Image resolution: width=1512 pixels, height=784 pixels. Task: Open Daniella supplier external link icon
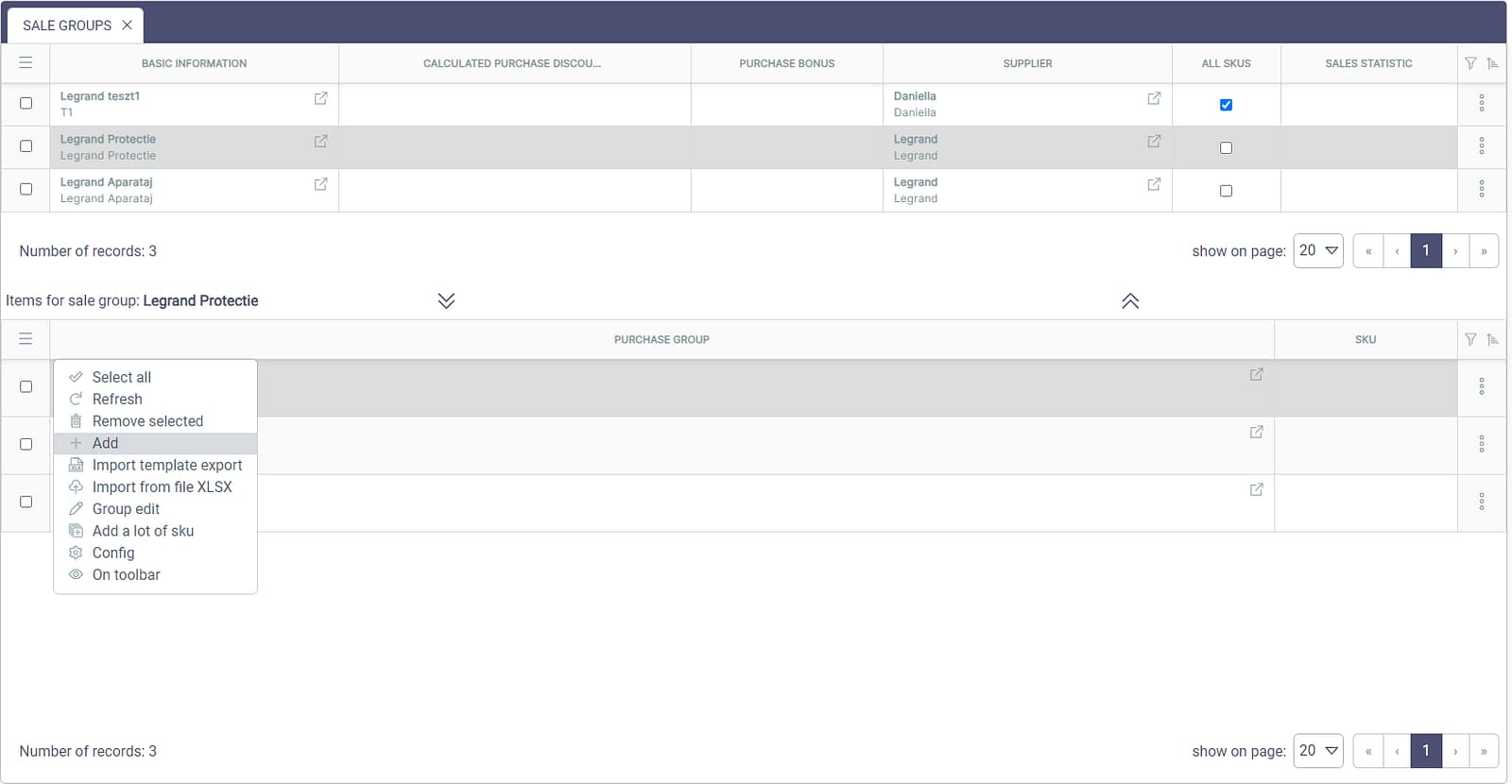click(x=1154, y=98)
